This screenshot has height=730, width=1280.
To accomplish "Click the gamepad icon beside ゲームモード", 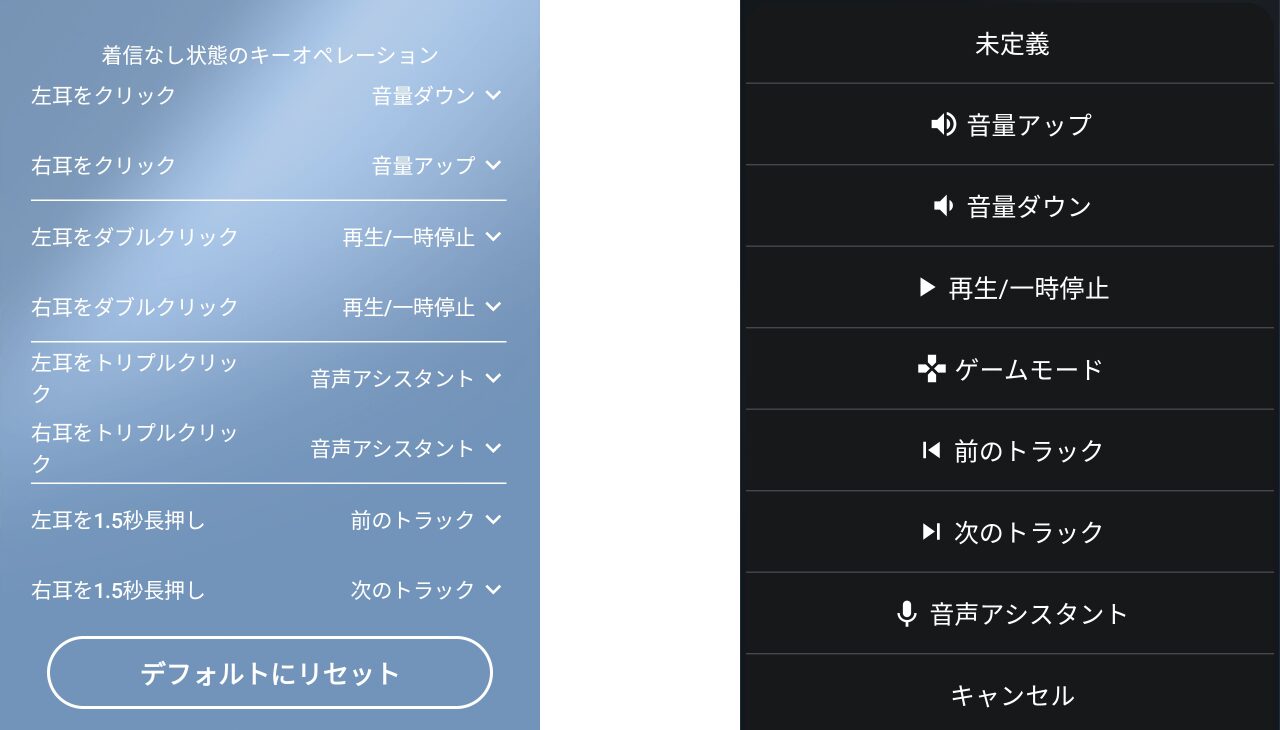I will click(x=931, y=370).
